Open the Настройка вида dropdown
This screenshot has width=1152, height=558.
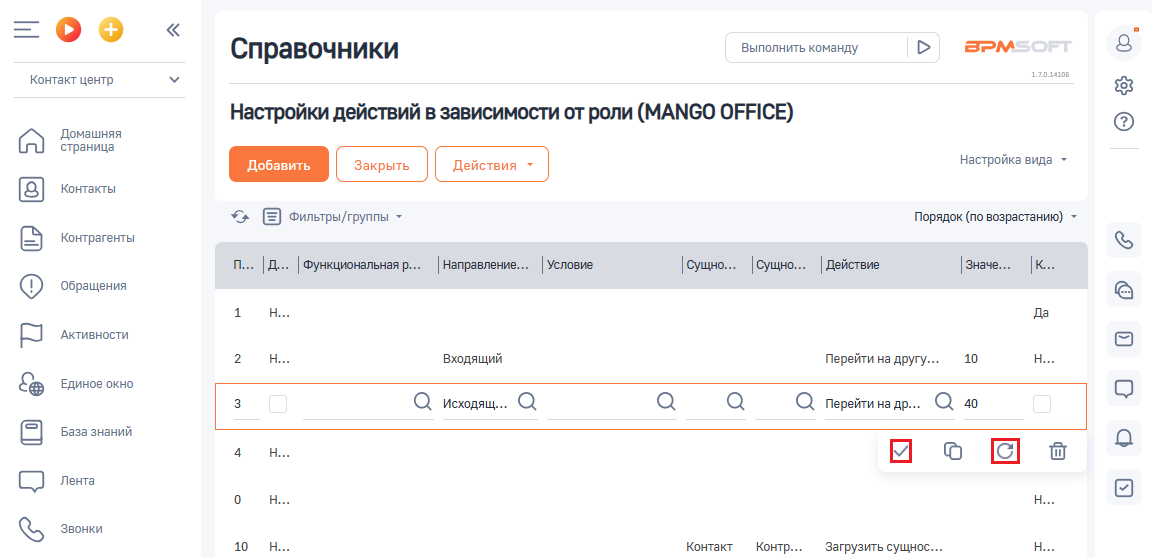coord(1013,159)
